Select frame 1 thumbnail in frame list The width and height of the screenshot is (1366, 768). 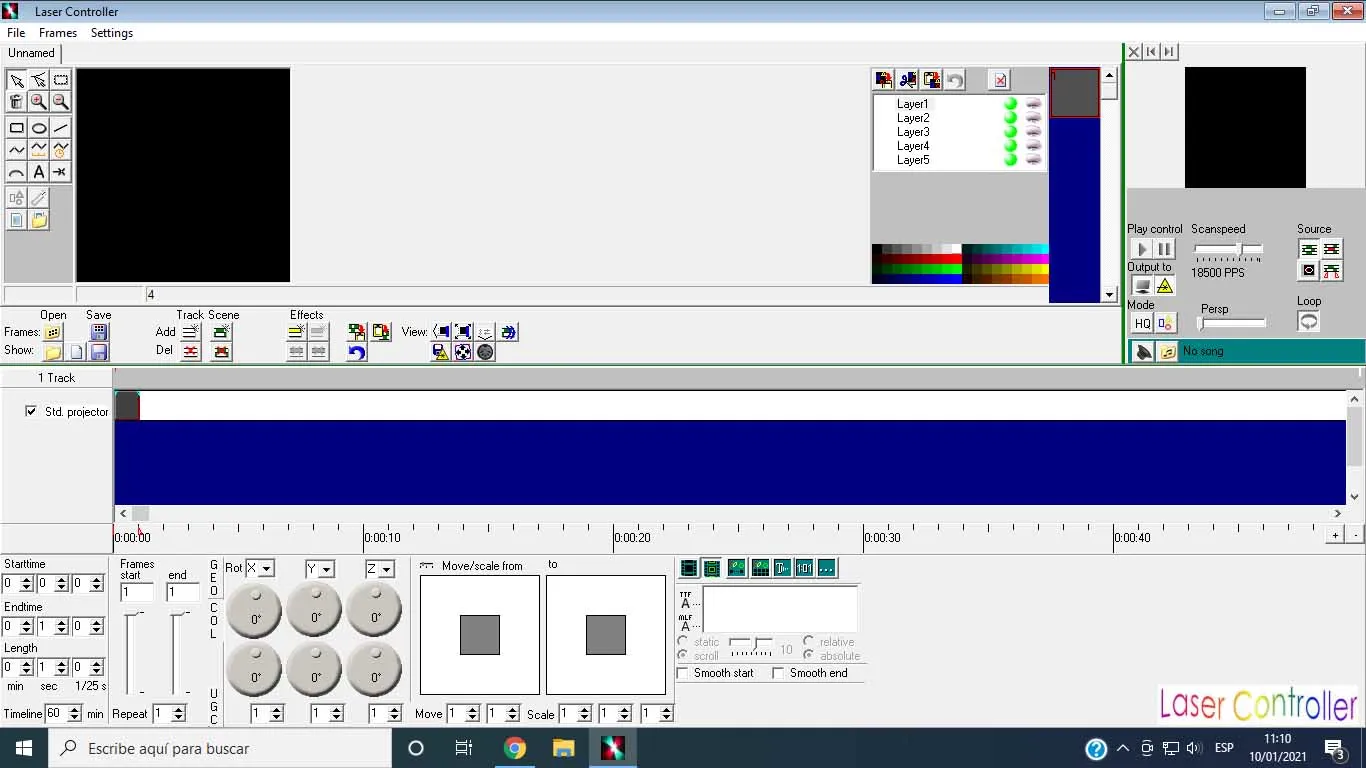[x=1075, y=93]
